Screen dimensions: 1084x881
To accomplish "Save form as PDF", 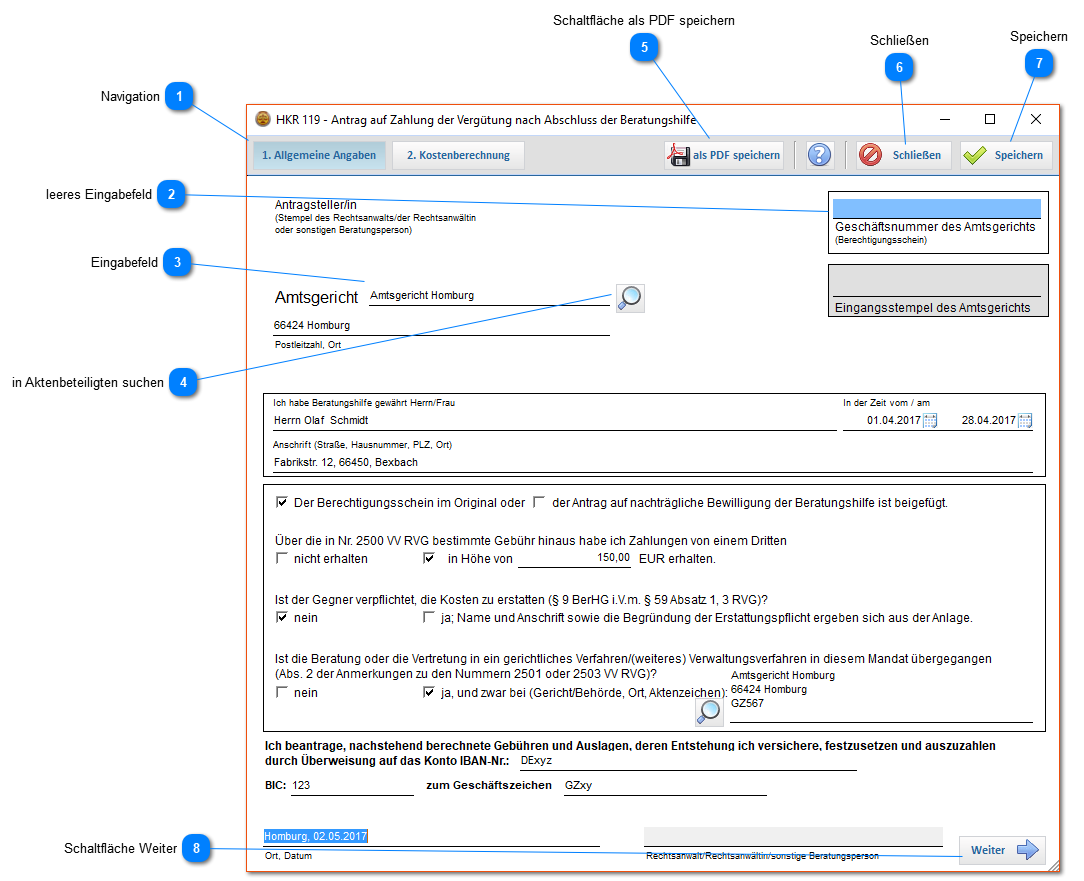I will click(x=724, y=155).
